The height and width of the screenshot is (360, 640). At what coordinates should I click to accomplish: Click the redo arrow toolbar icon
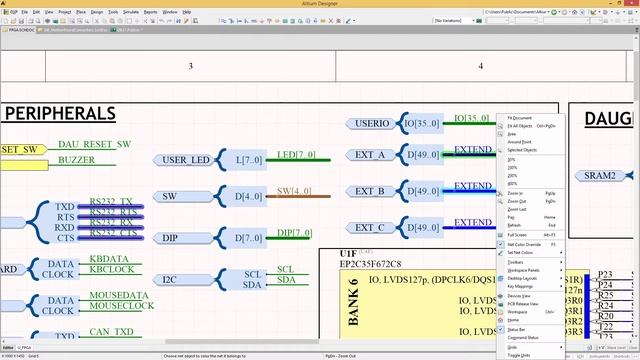pyautogui.click(x=170, y=21)
